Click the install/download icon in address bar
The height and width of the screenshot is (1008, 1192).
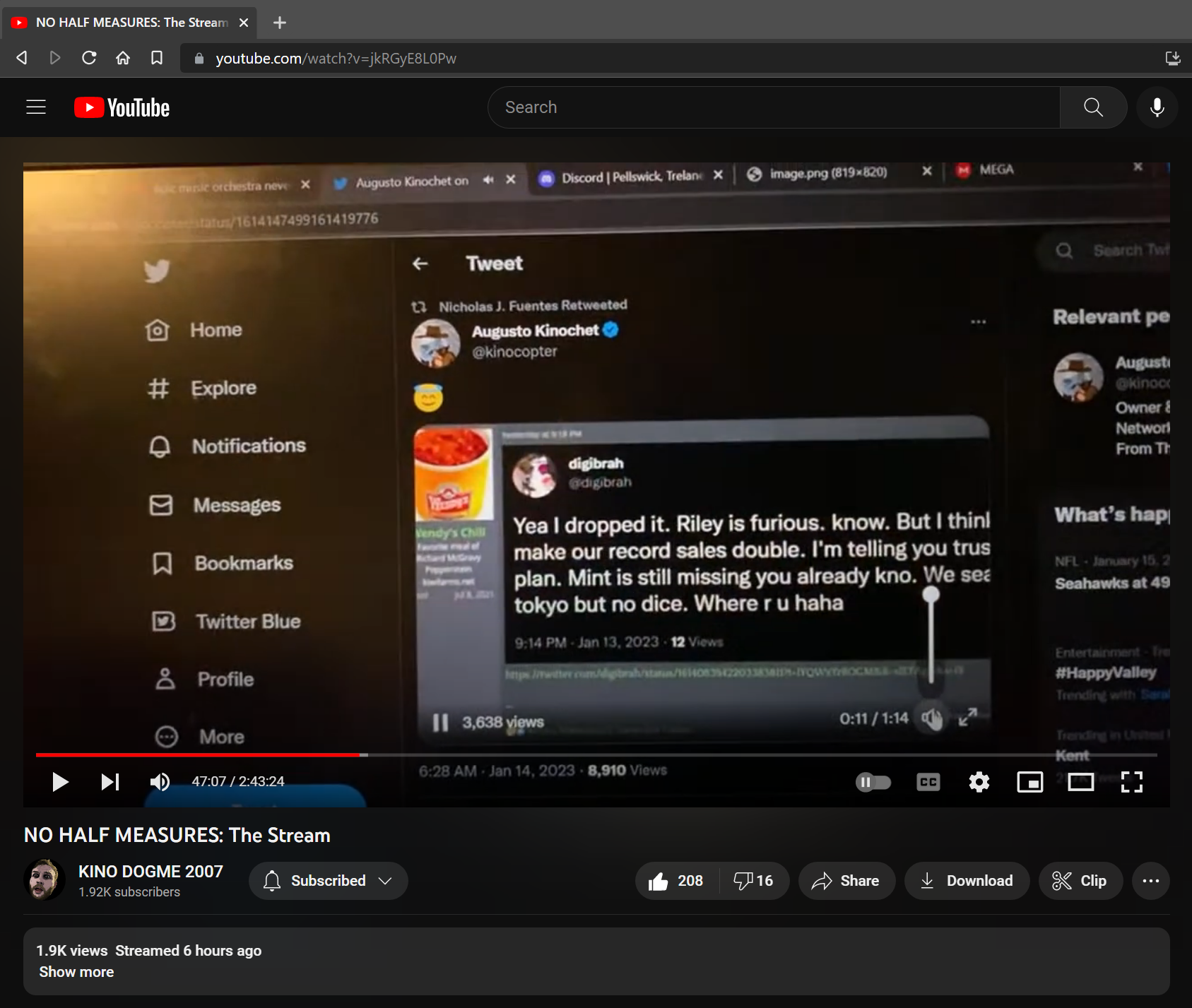coord(1172,58)
